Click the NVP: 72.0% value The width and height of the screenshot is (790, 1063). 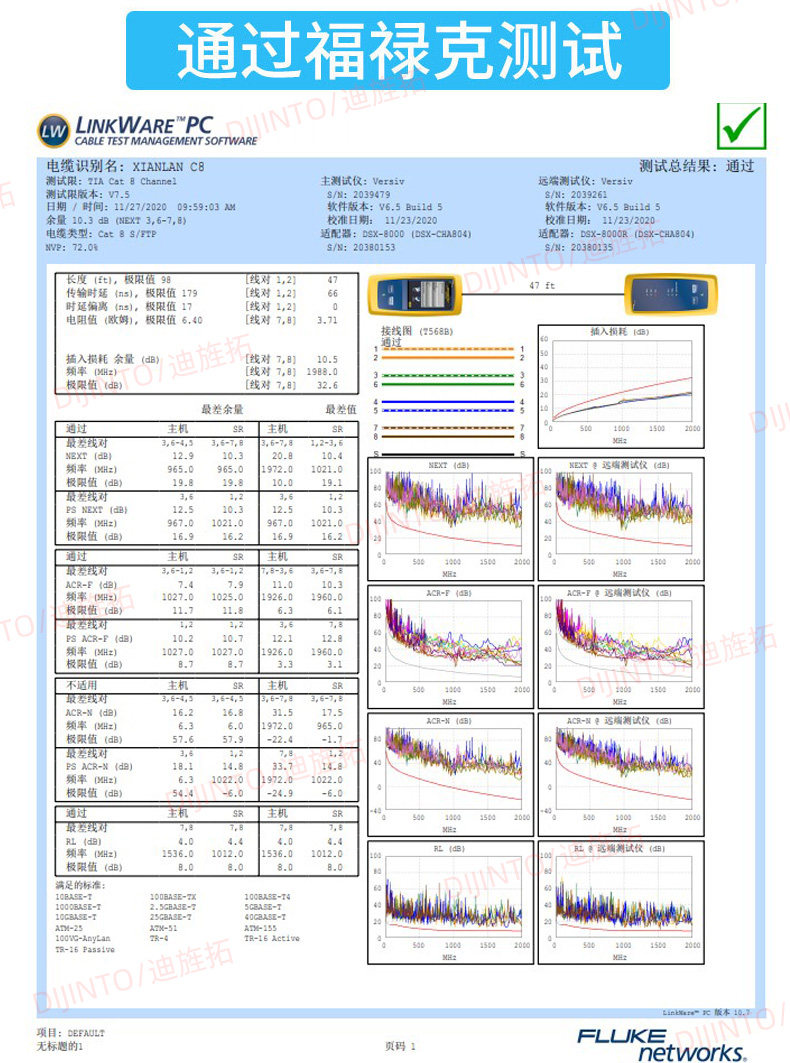point(72,247)
